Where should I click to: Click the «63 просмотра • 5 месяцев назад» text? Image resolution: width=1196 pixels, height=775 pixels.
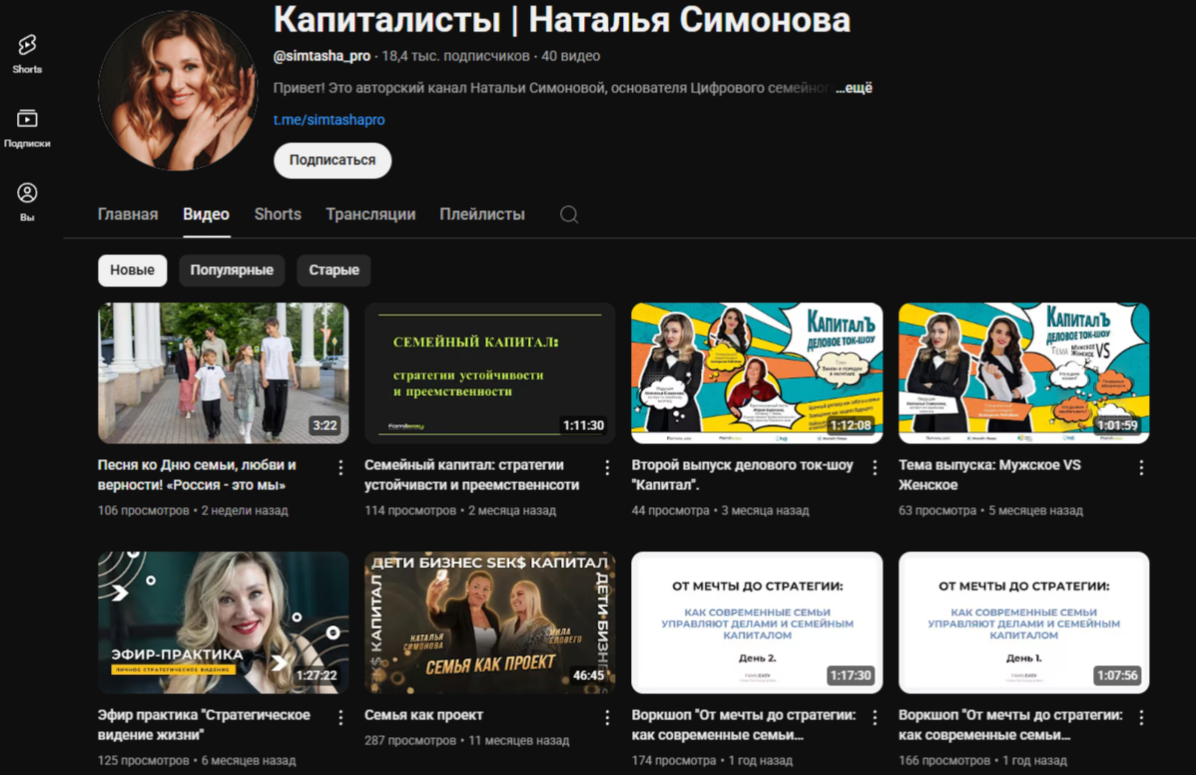tap(991, 510)
